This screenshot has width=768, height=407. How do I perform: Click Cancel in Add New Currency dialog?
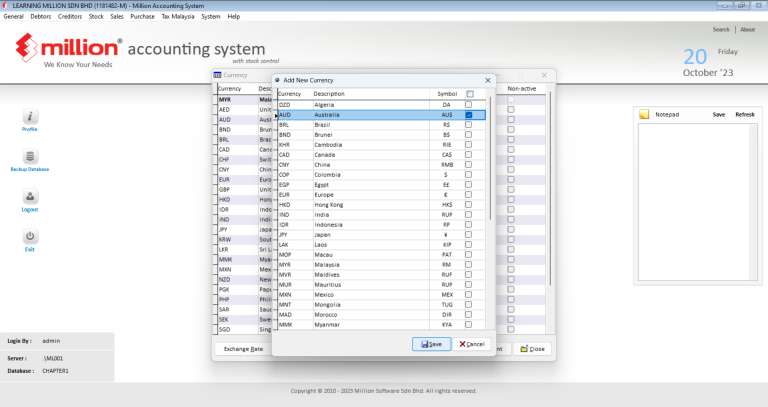point(472,344)
